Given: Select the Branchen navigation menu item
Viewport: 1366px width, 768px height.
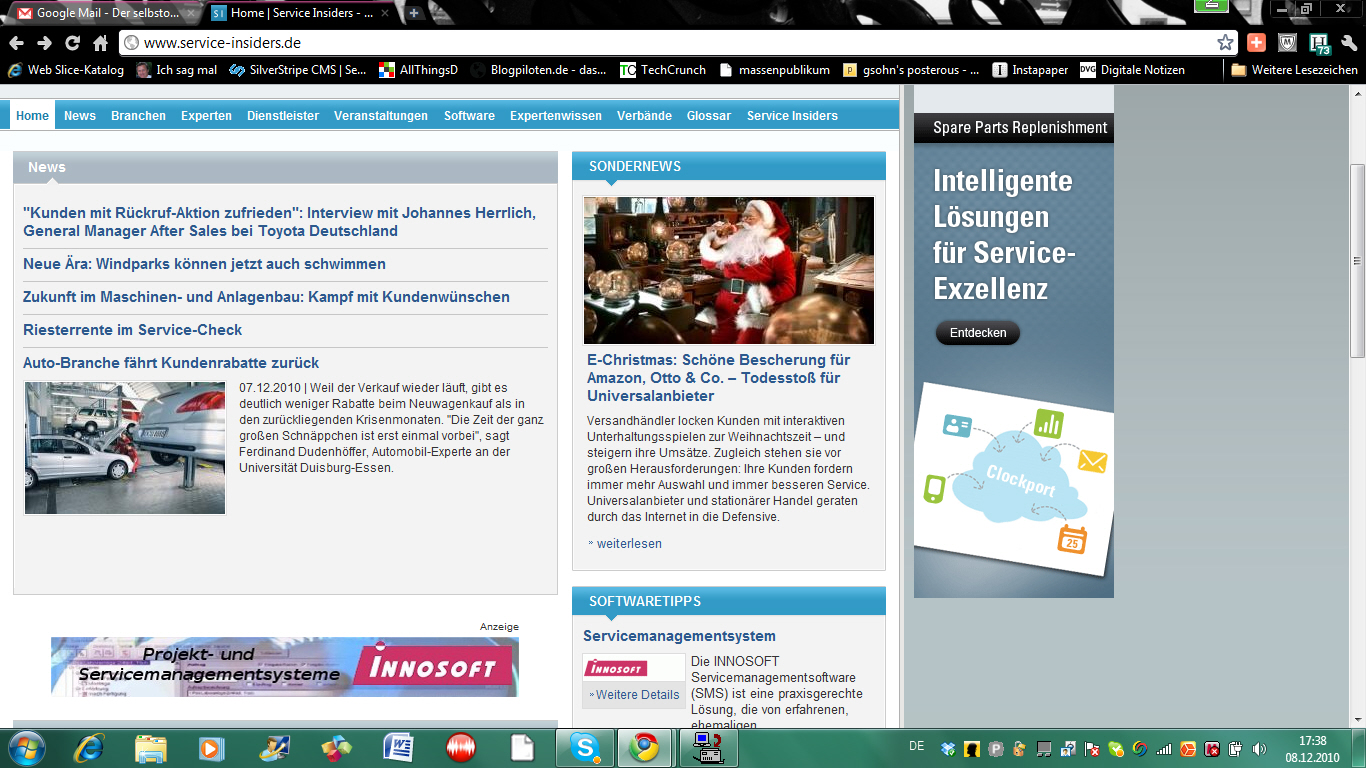Looking at the screenshot, I should pyautogui.click(x=138, y=115).
